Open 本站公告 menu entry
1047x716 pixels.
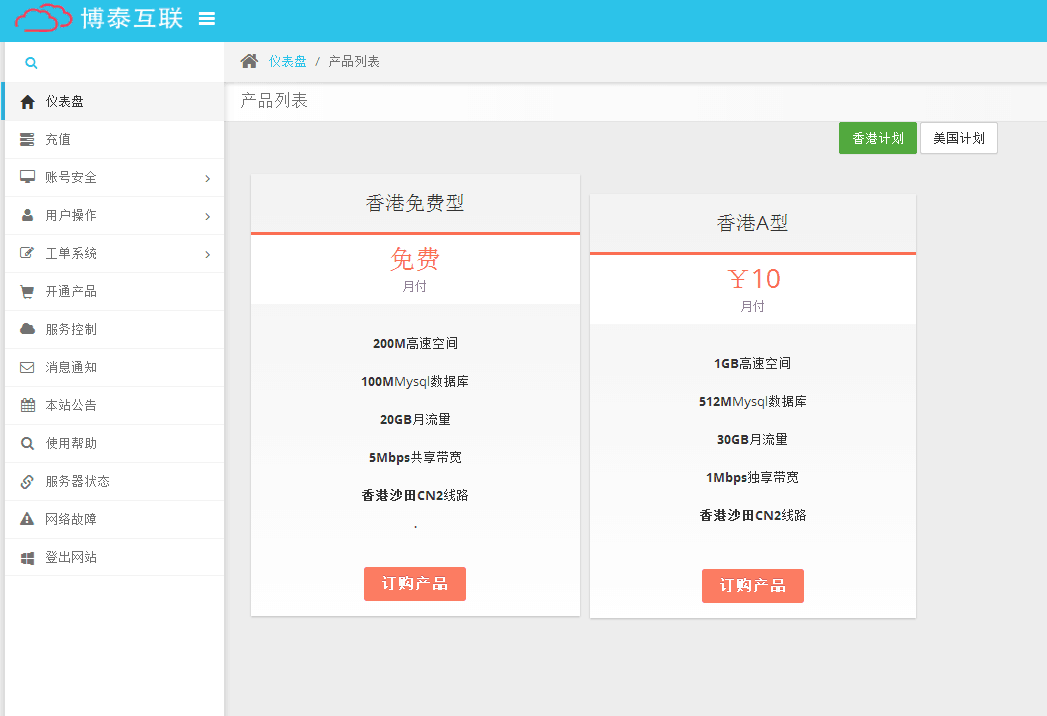click(x=114, y=405)
